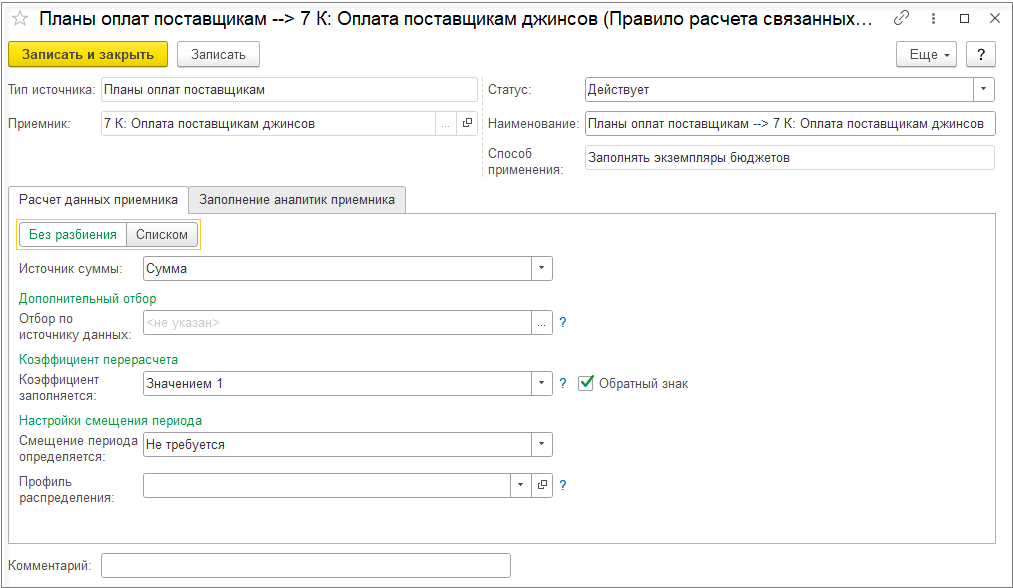Add this form to favorites with star icon
Screen dimensions: 1013x588
(x=20, y=19)
